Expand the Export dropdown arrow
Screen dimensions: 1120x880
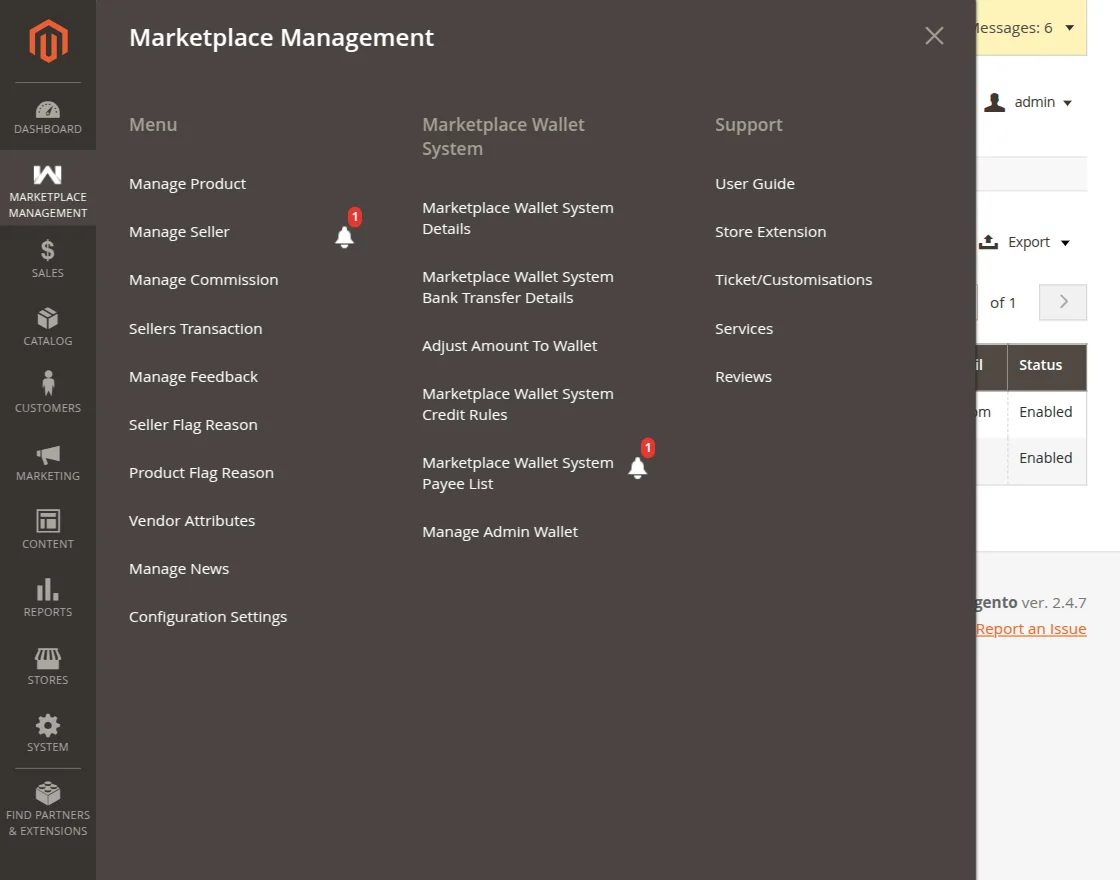(x=1066, y=243)
